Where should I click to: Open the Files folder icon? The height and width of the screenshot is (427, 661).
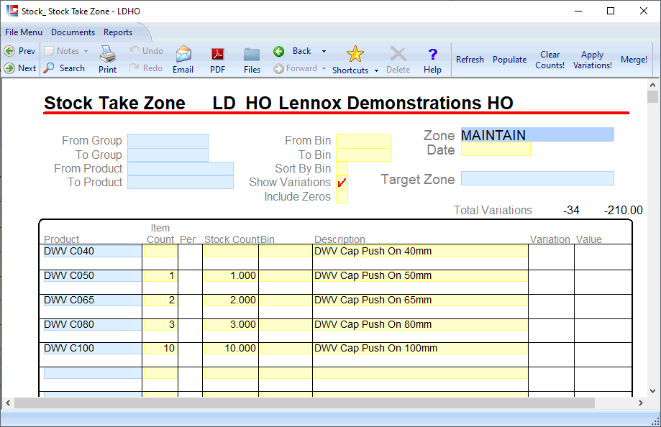(252, 55)
